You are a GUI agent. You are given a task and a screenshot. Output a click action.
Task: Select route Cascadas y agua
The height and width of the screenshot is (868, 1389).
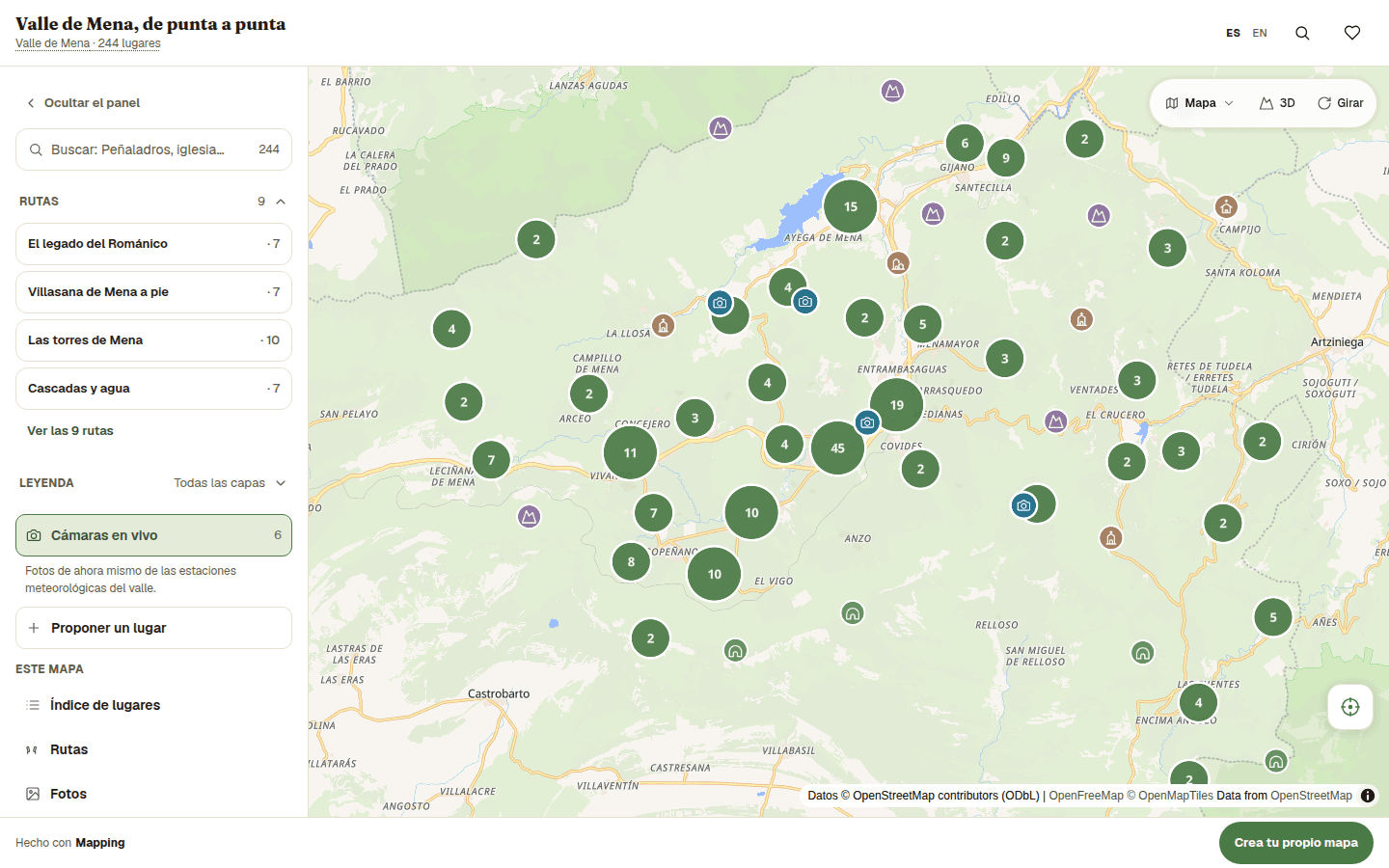[x=153, y=389]
